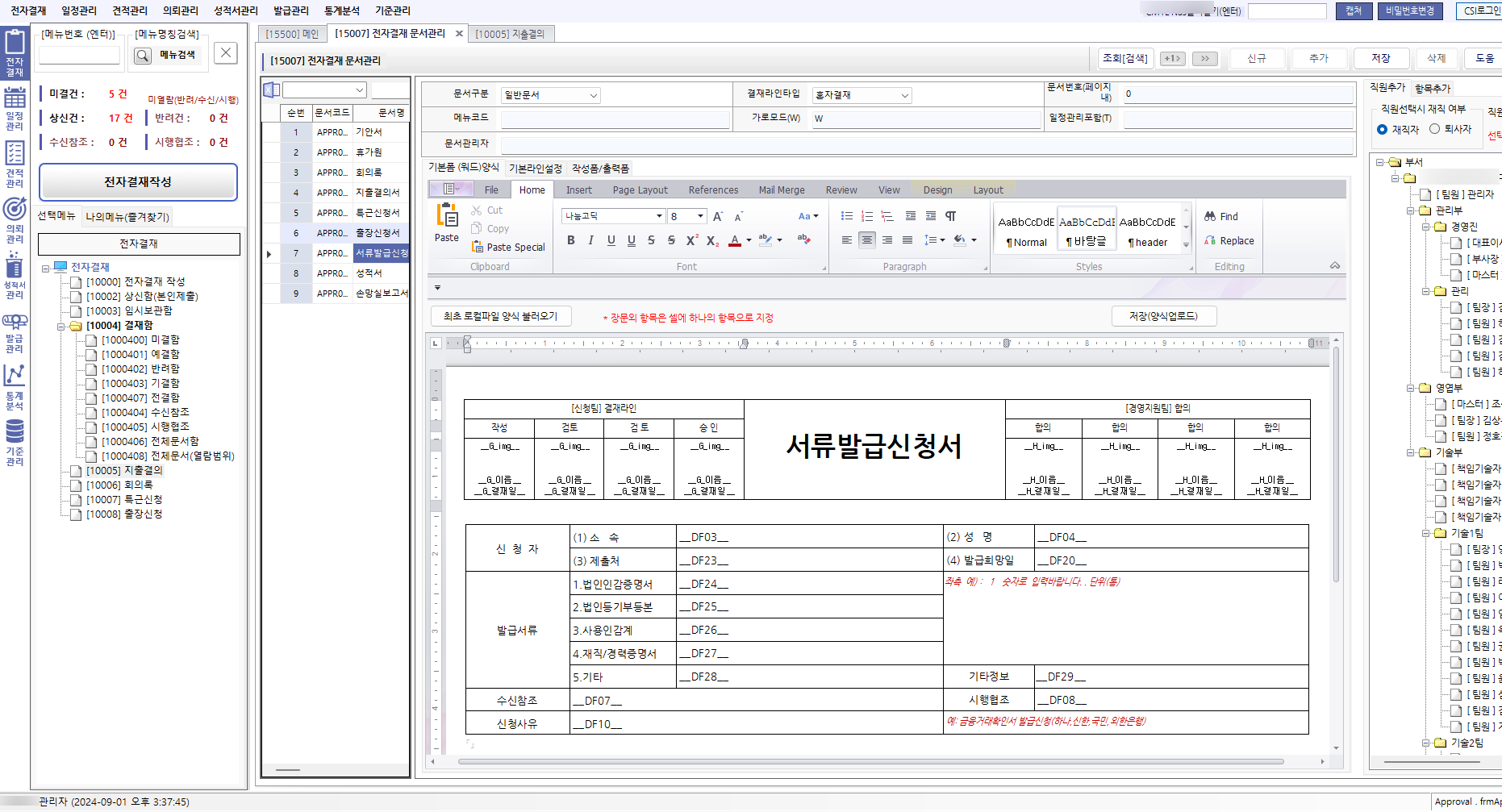Collapse the 전자결재 root tree node
1502x812 pixels.
45,269
